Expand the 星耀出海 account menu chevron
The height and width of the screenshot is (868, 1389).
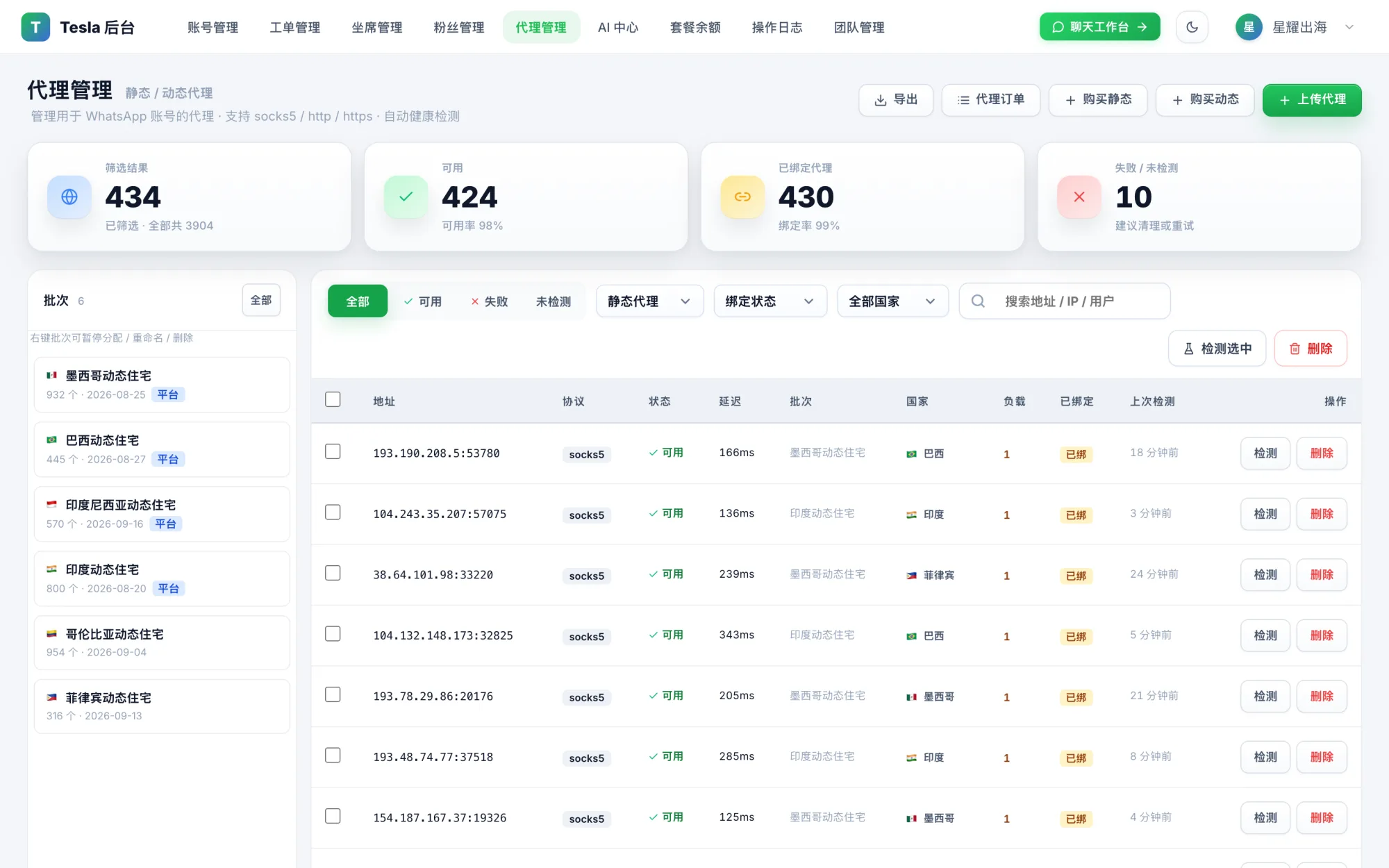1349,27
